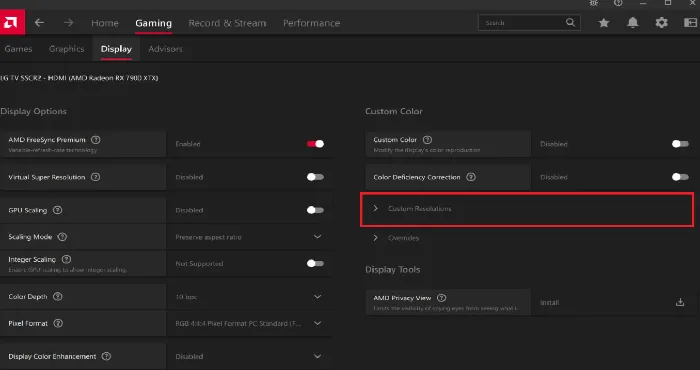Go forward with the right arrow
The image size is (700, 370).
[x=68, y=22]
